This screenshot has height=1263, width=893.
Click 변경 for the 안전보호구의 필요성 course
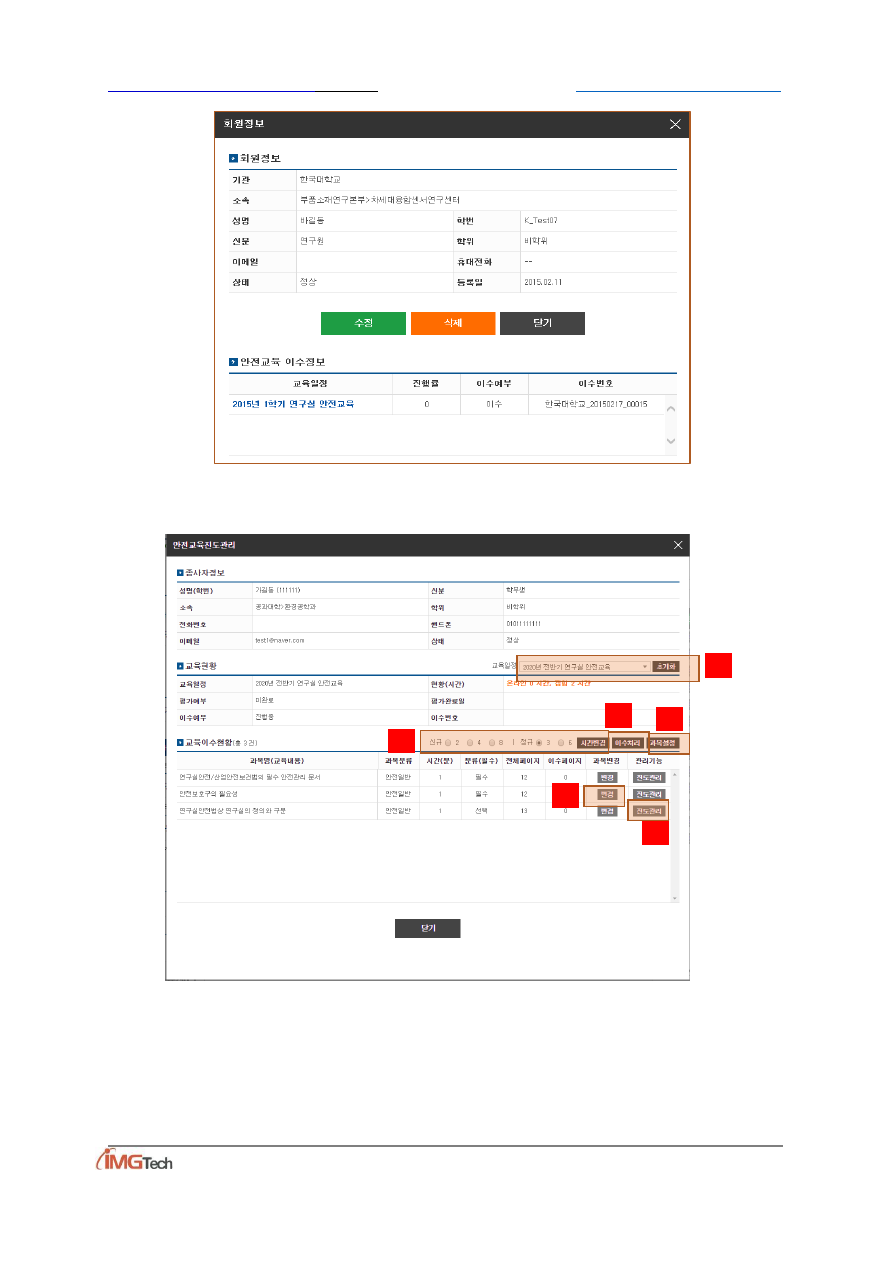[606, 794]
